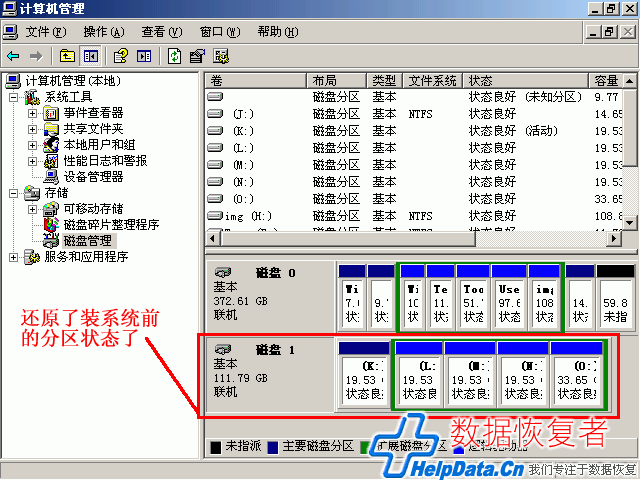640x480 pixels.
Task: Sort by the 状态 column header
Action: tap(526, 80)
